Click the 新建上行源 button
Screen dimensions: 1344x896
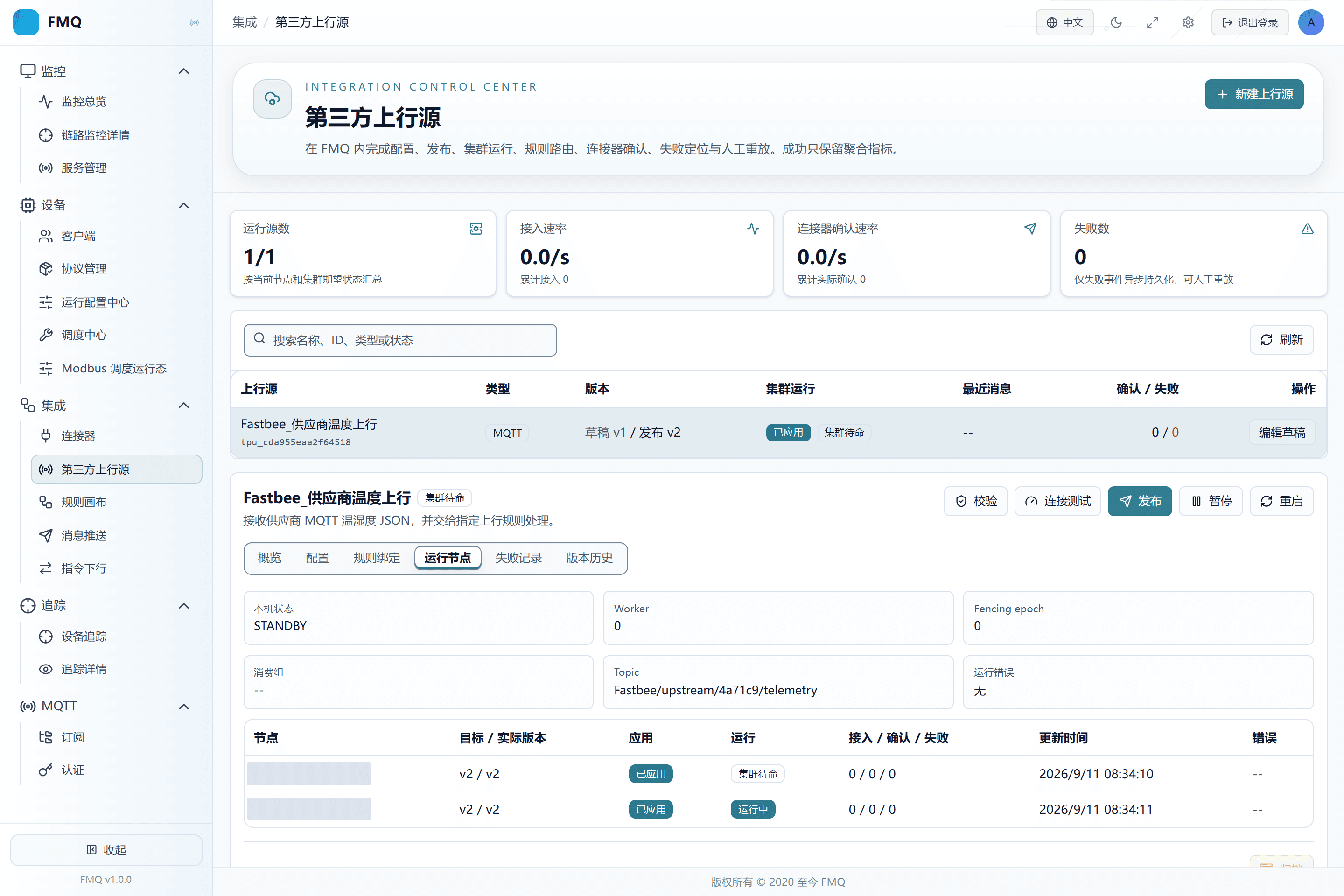(1254, 94)
